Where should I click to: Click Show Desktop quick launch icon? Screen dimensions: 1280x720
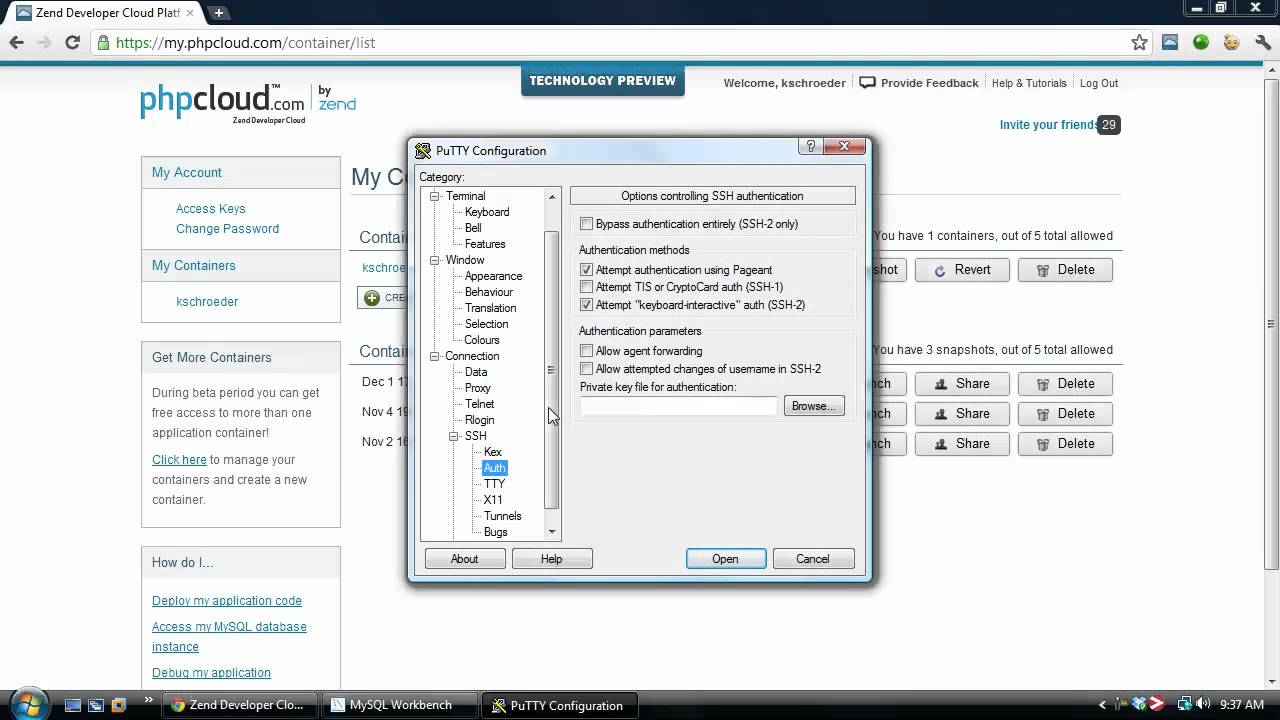(73, 705)
